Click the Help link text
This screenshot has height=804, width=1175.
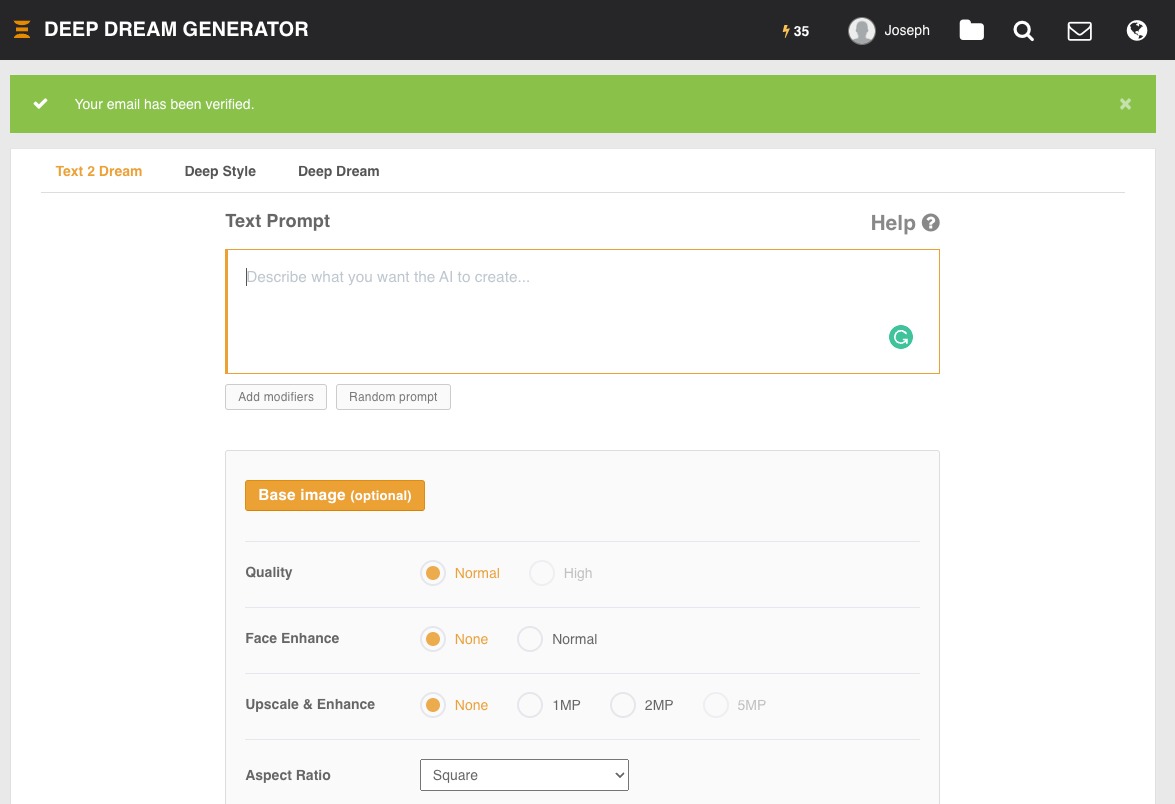pos(892,223)
